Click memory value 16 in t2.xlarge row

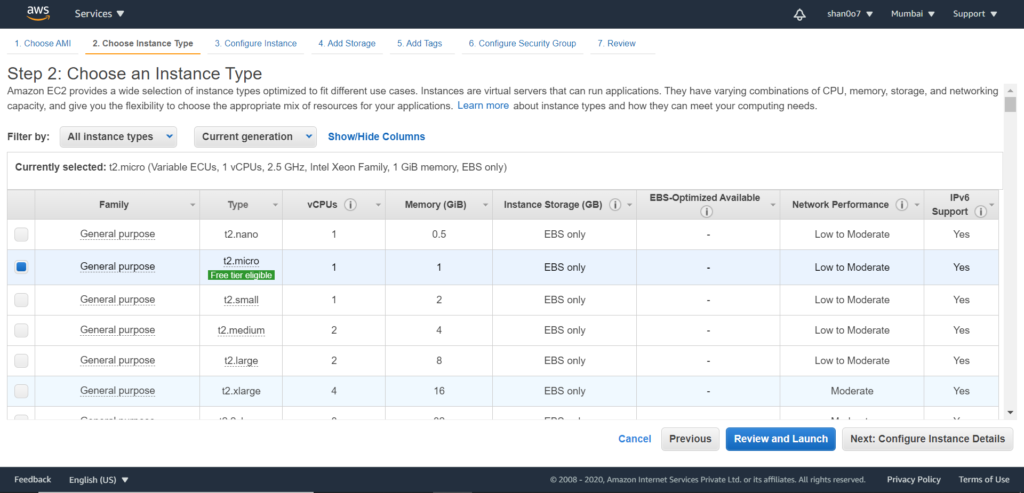click(x=439, y=390)
